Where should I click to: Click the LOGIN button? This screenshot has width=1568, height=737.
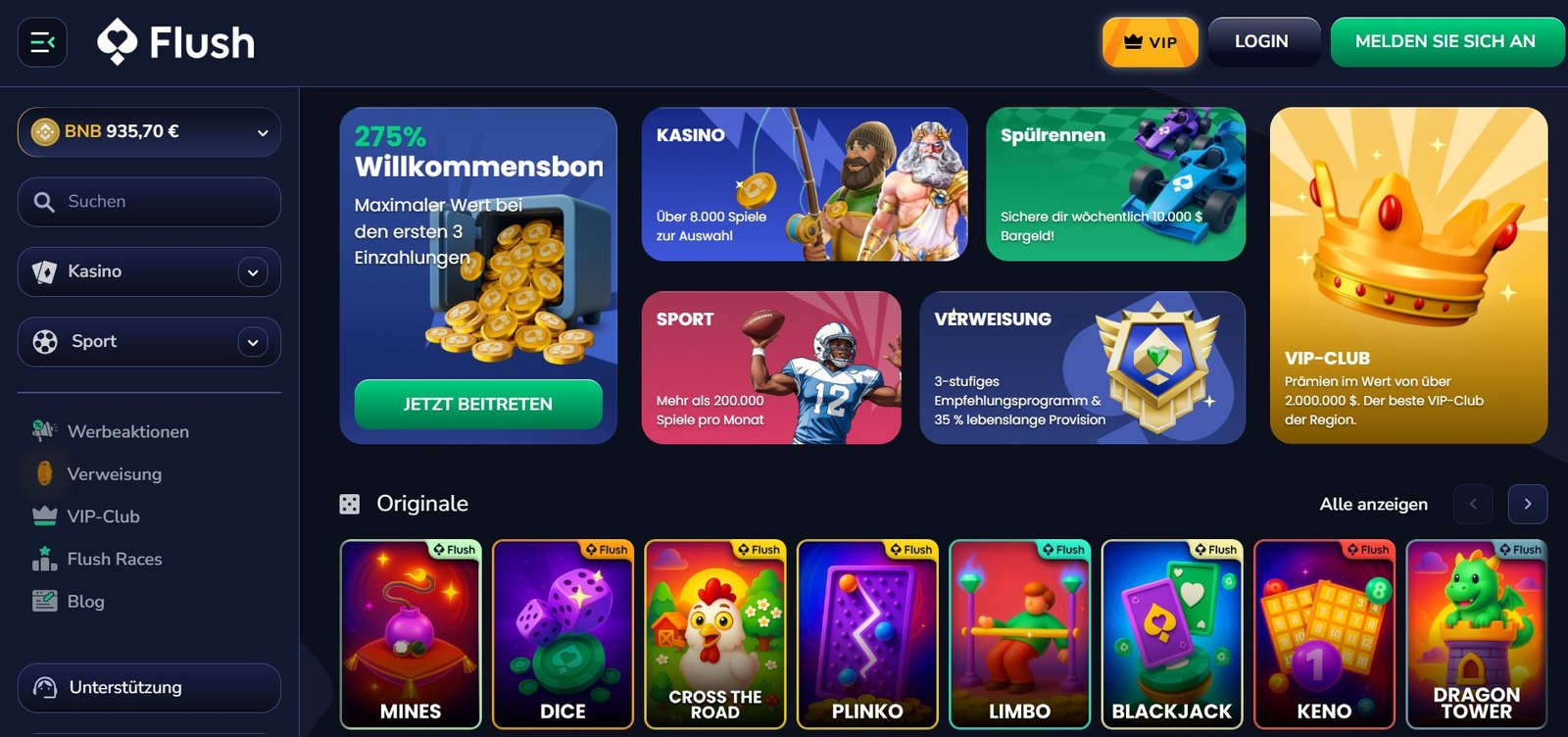(x=1261, y=42)
